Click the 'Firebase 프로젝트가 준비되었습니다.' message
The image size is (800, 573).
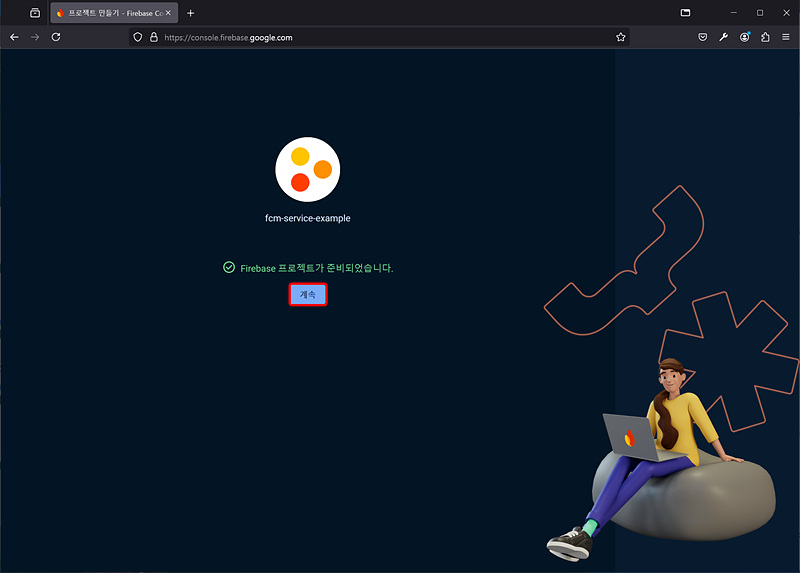[317, 268]
